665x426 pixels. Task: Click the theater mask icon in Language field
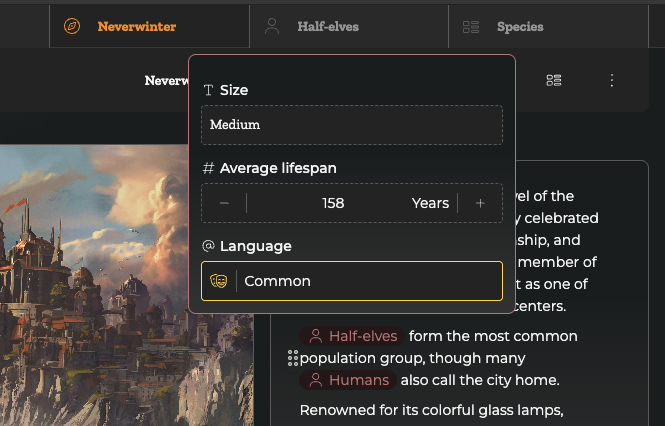(x=219, y=281)
